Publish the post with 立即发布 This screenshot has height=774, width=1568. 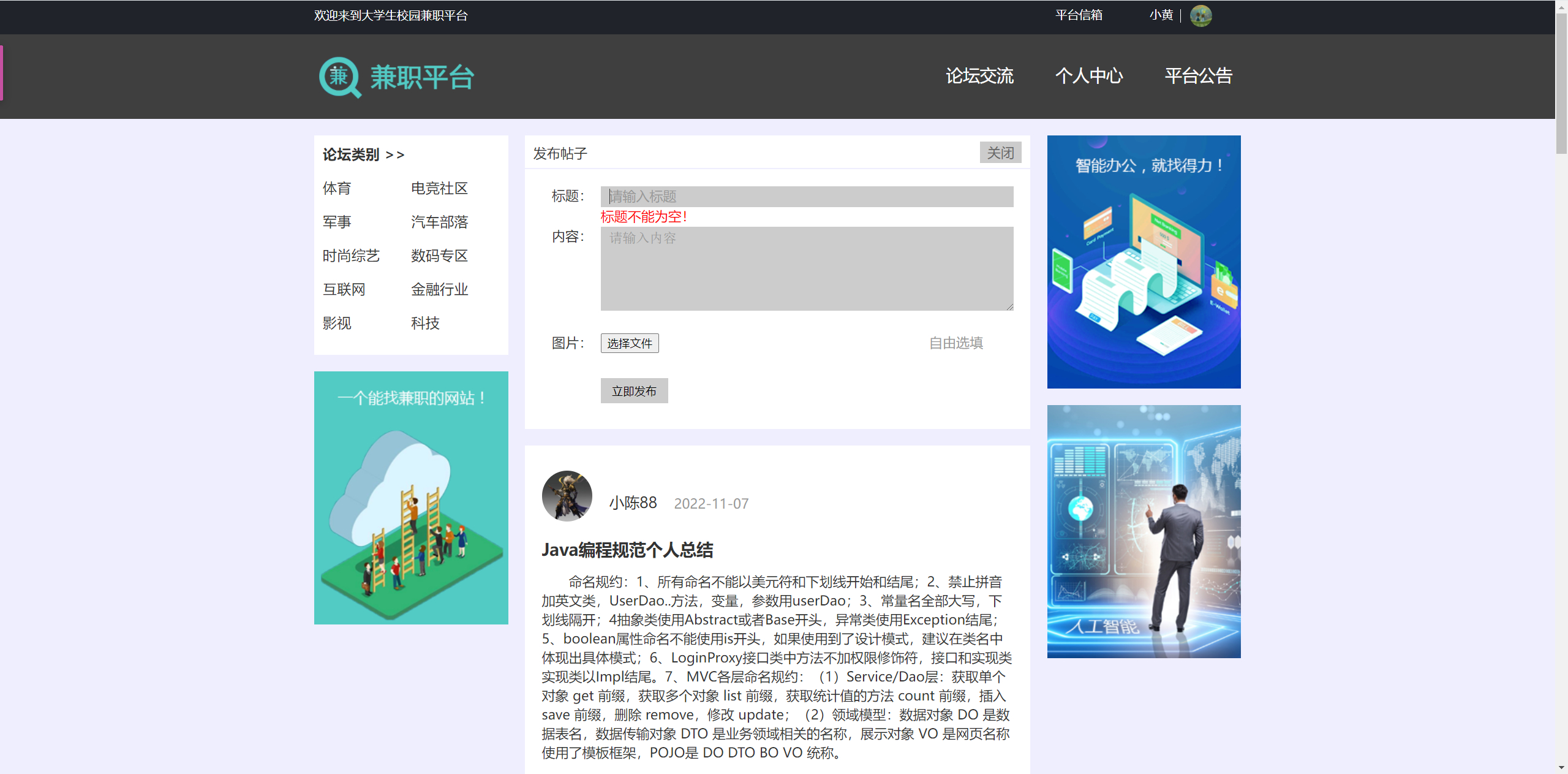[x=634, y=390]
